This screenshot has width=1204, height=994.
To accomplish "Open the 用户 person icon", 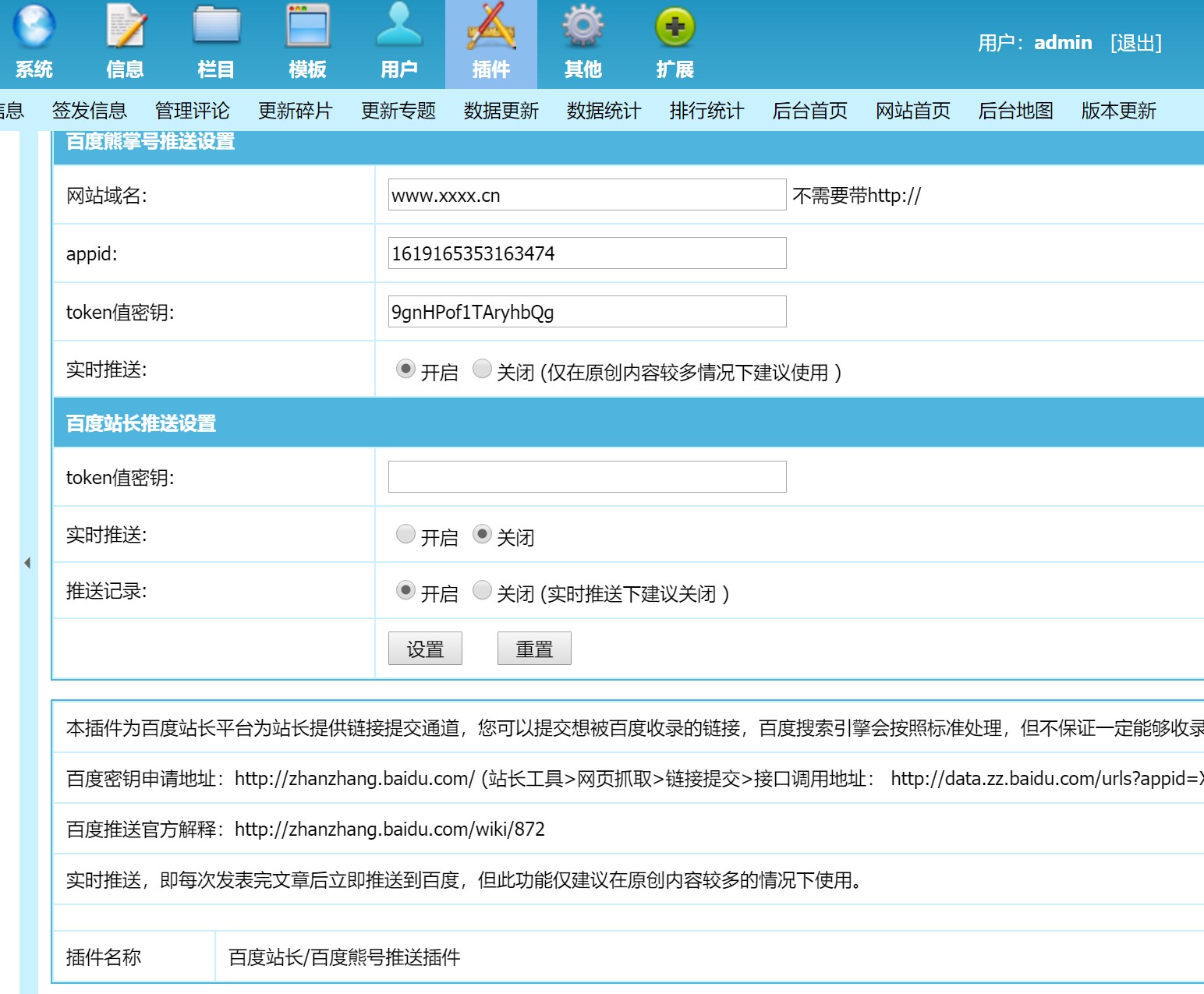I will click(x=399, y=24).
